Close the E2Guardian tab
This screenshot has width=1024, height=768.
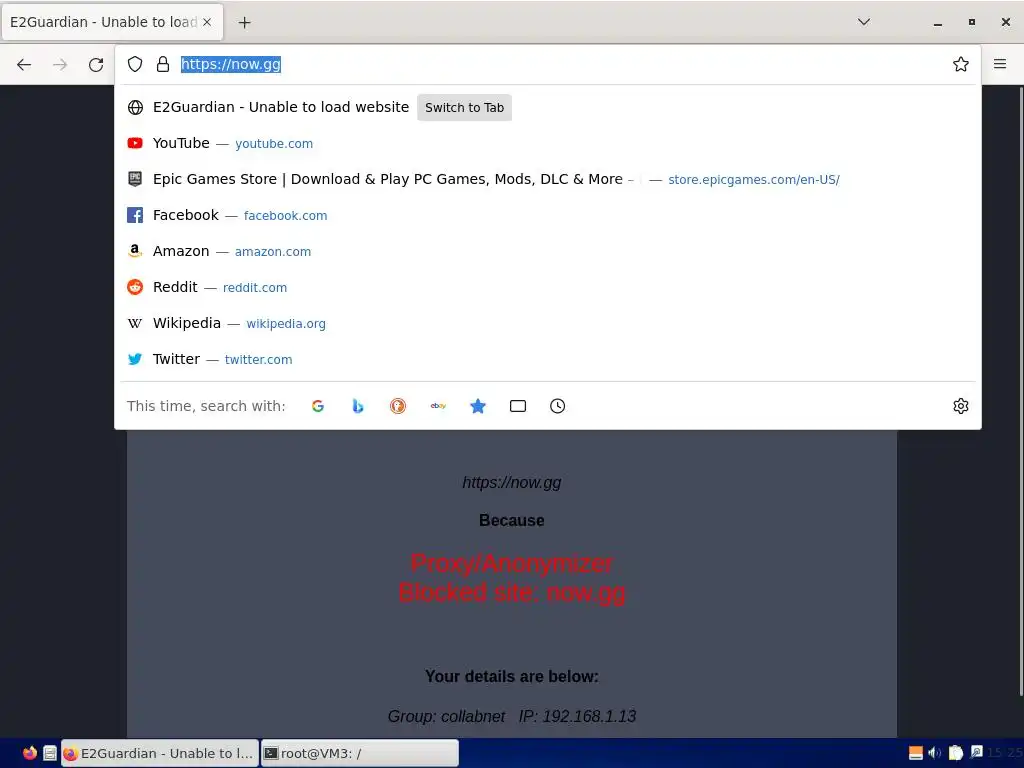(x=207, y=22)
